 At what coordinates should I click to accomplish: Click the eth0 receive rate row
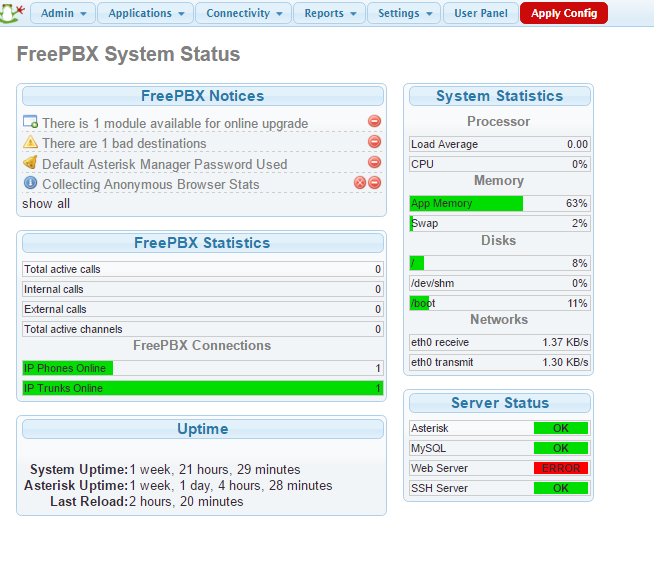[500, 342]
